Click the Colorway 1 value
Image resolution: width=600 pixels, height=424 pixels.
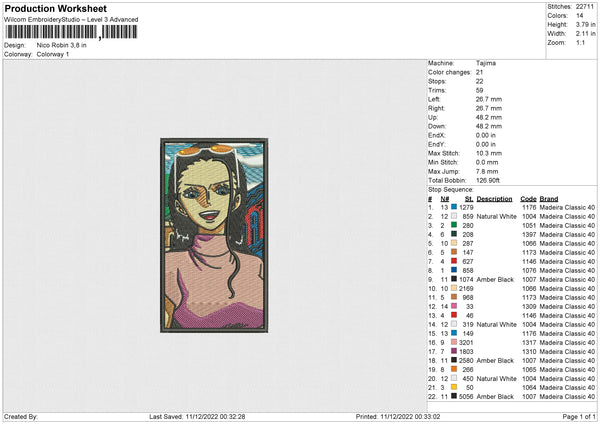tap(53, 54)
